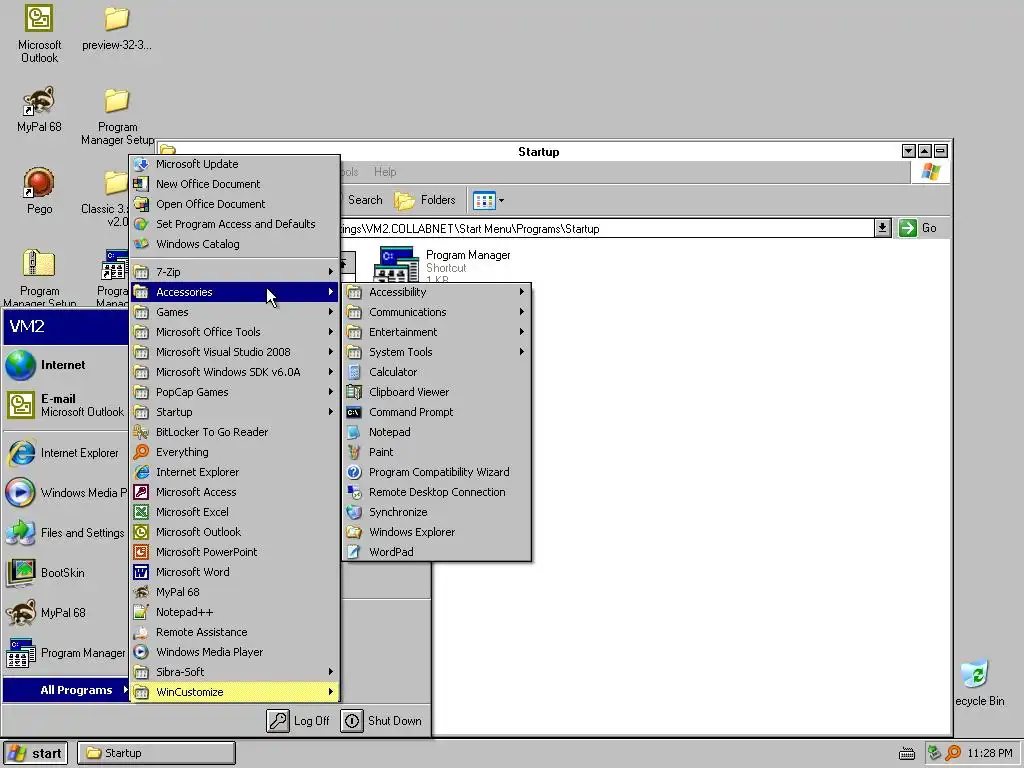Launch Microsoft Word from All Programs

tap(235, 572)
